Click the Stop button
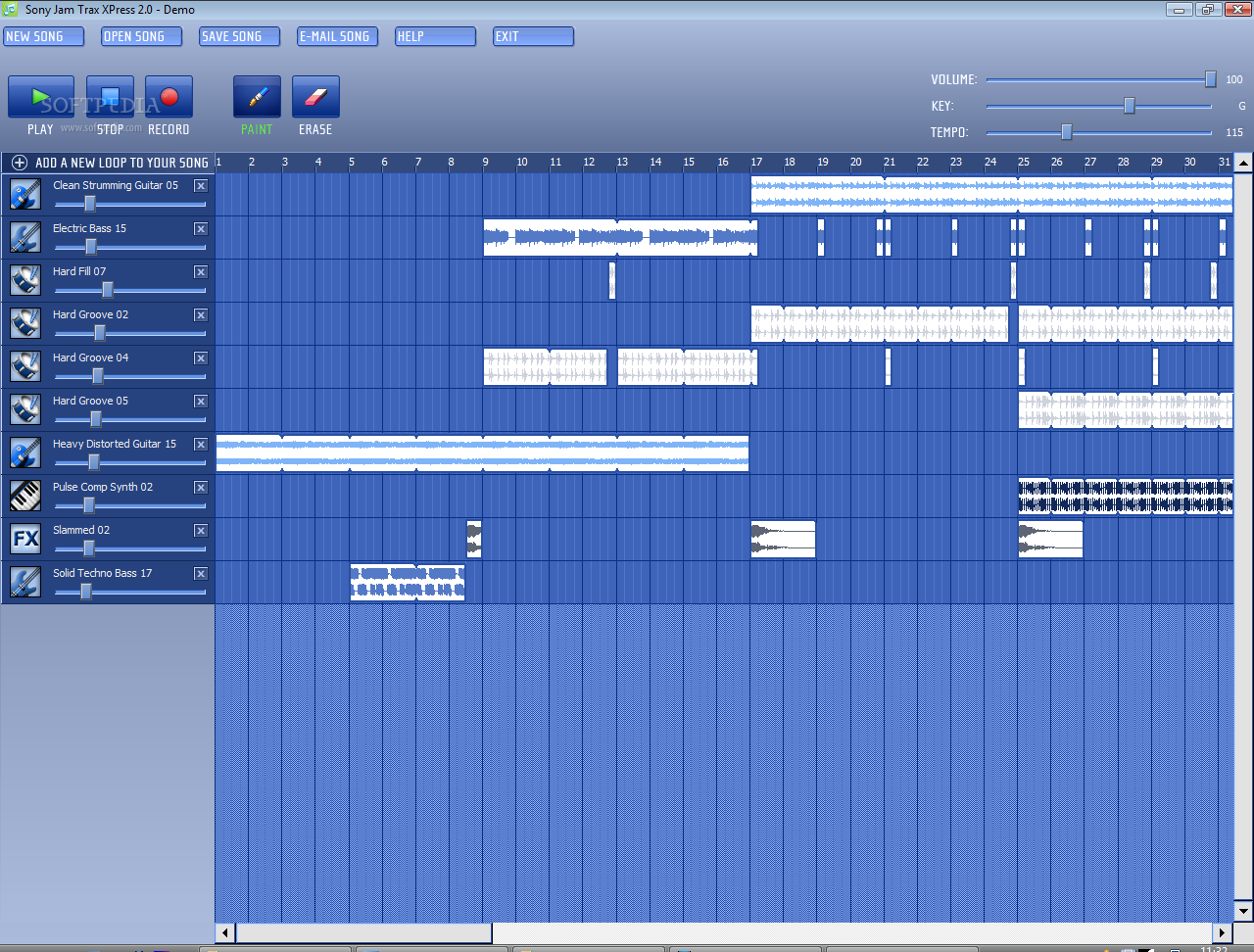This screenshot has height=952, width=1254. click(x=110, y=97)
